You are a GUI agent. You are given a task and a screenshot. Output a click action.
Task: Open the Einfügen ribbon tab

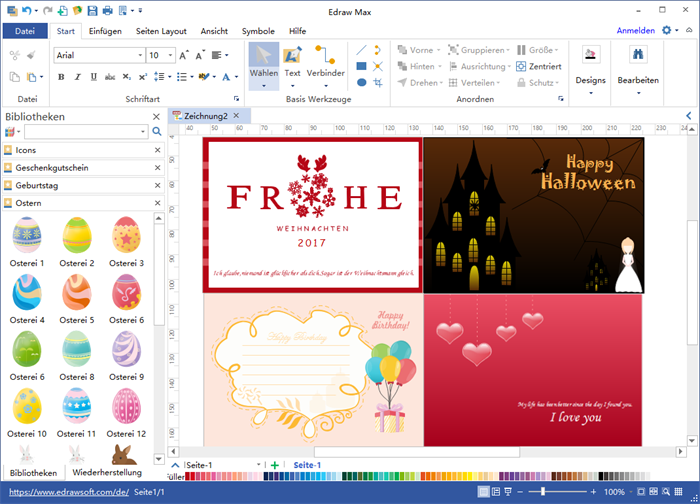(x=105, y=31)
